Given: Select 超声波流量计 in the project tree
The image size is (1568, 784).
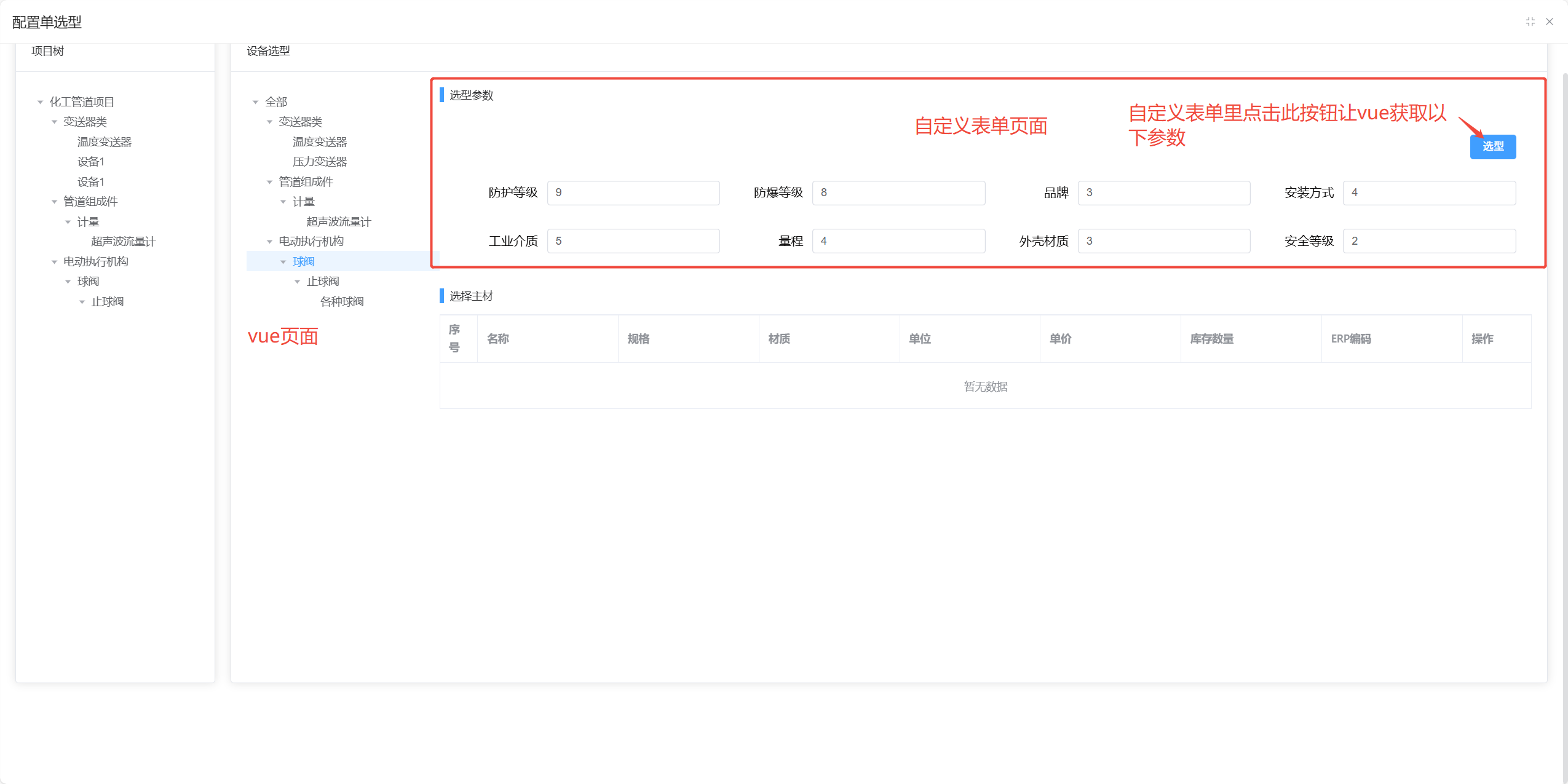Looking at the screenshot, I should click(x=123, y=242).
